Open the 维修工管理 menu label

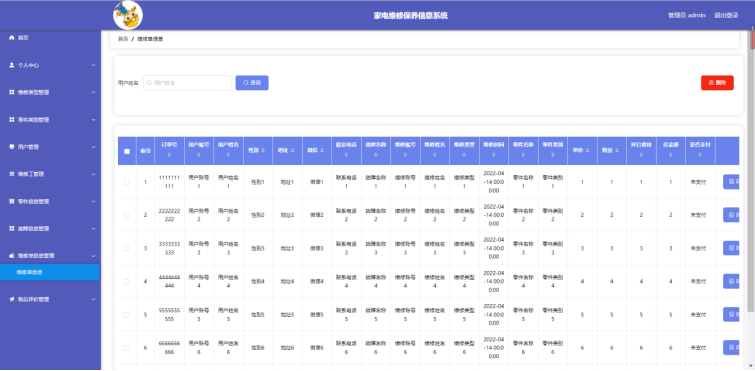31,174
